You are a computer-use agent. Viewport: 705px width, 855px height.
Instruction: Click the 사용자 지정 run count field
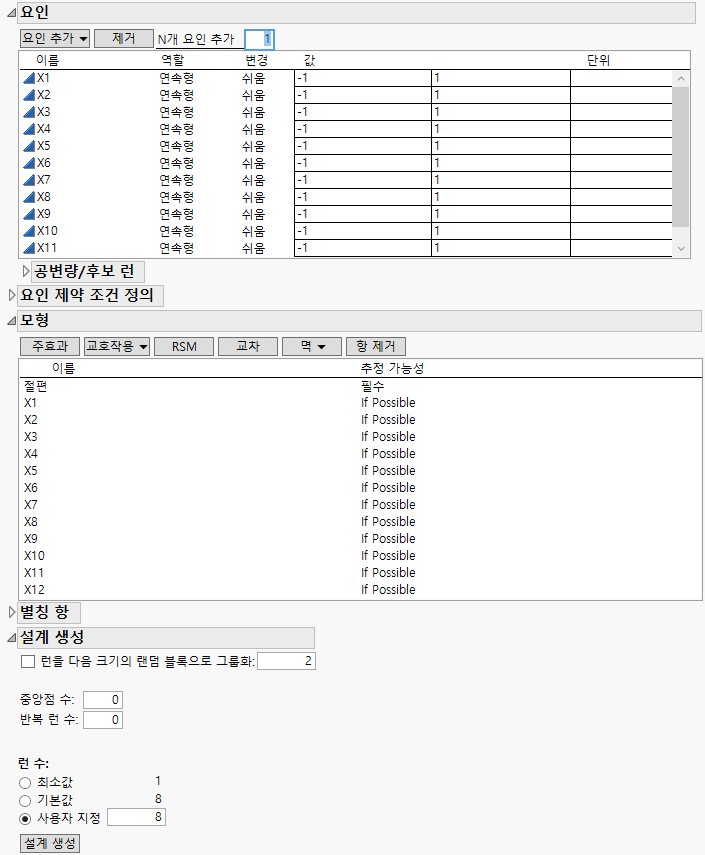pyautogui.click(x=136, y=817)
